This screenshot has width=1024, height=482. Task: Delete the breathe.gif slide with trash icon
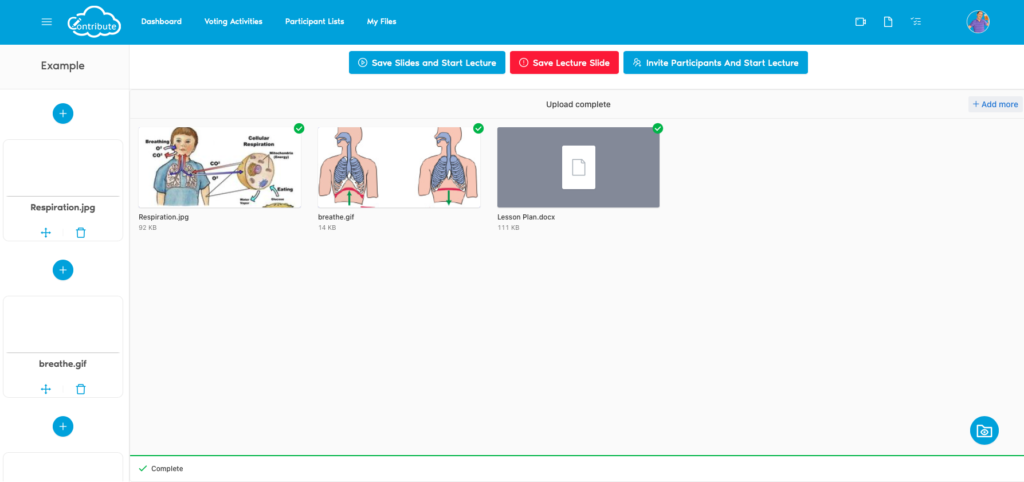80,389
